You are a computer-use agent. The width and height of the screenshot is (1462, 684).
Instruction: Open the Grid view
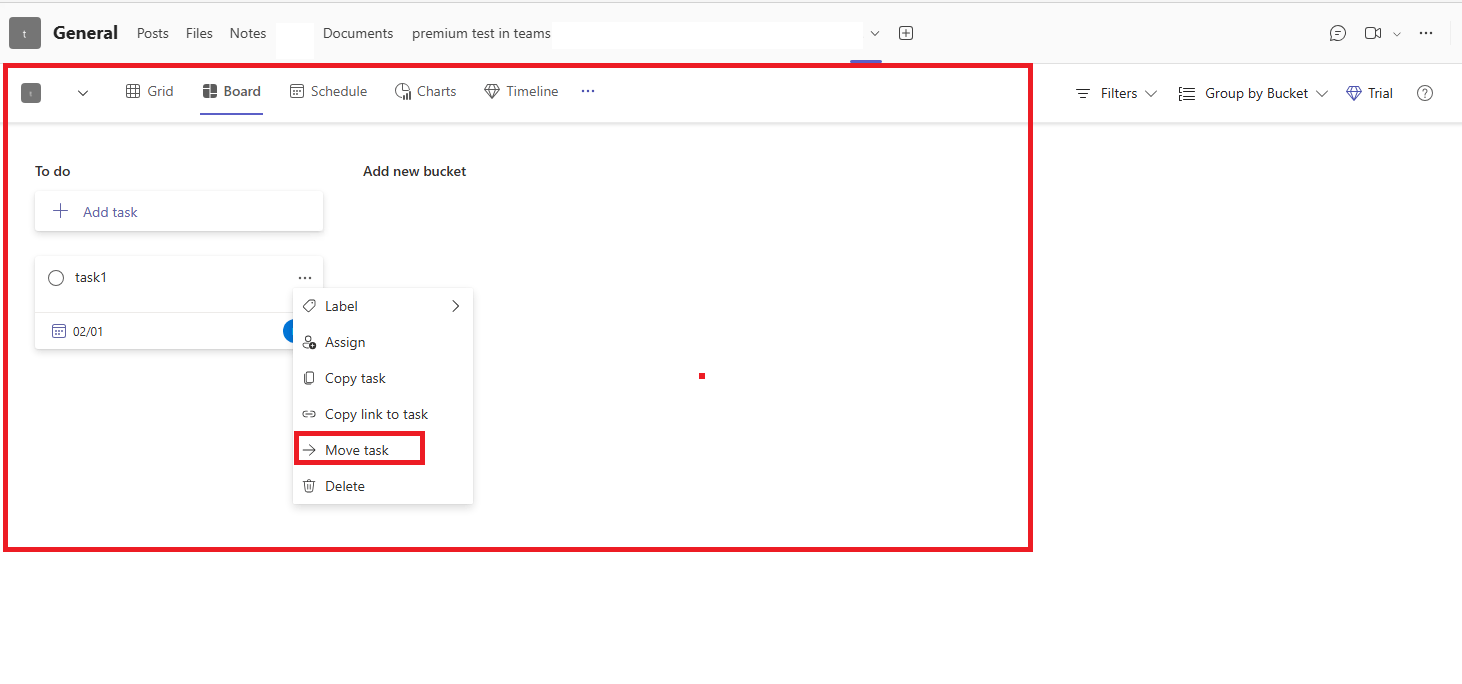[149, 91]
